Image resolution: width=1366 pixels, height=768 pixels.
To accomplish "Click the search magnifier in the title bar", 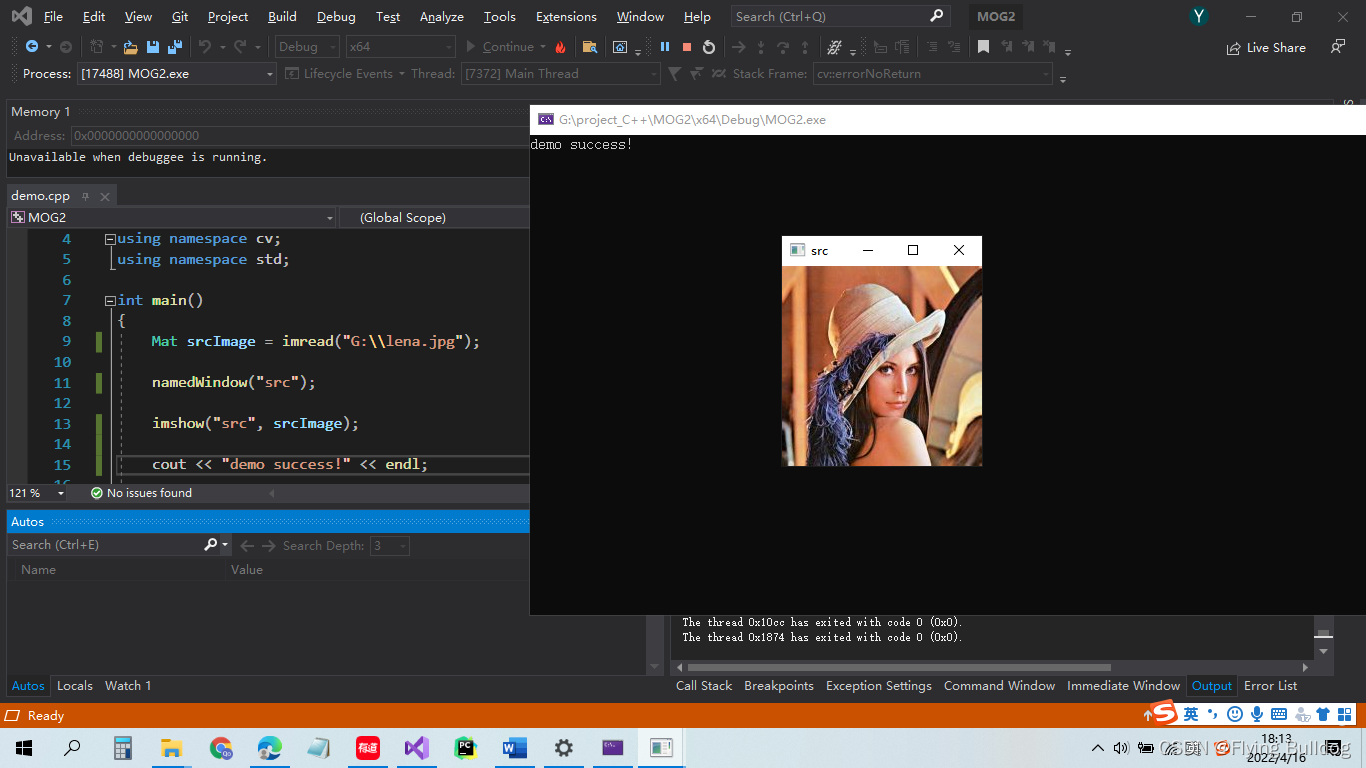I will coord(937,16).
